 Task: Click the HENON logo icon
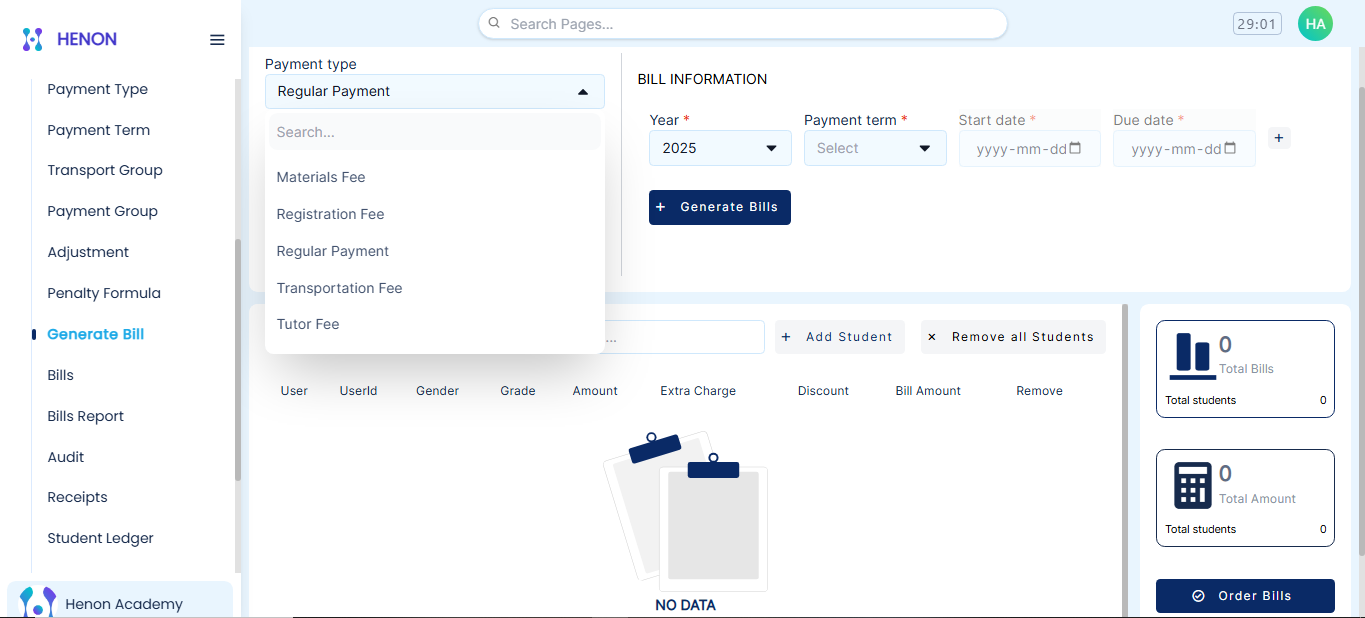(x=33, y=39)
